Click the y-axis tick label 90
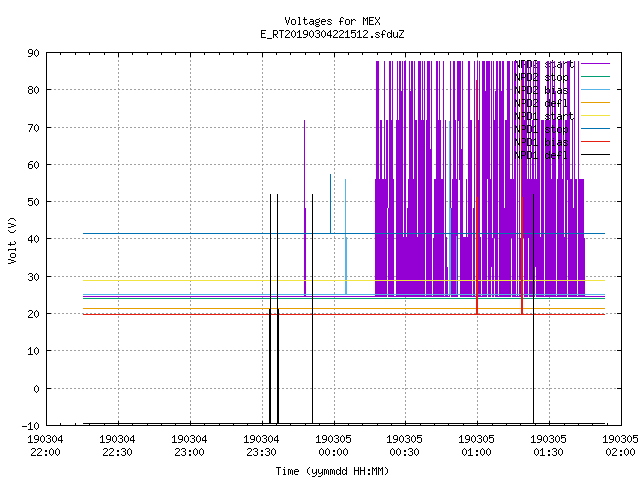Image resolution: width=640 pixels, height=480 pixels. (33, 53)
